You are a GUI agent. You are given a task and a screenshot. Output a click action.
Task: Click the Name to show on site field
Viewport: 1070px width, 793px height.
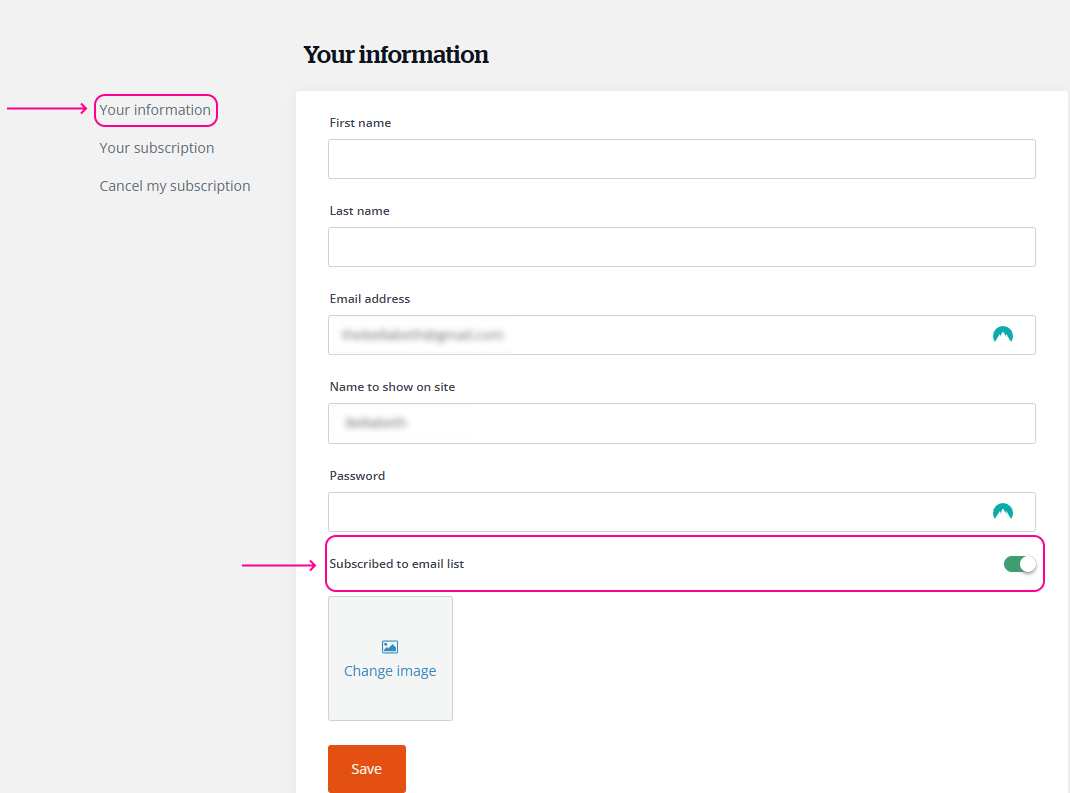pyautogui.click(x=681, y=423)
